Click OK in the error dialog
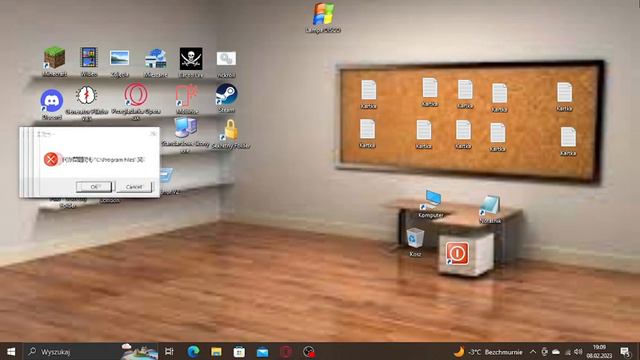This screenshot has width=640, height=360. click(94, 187)
